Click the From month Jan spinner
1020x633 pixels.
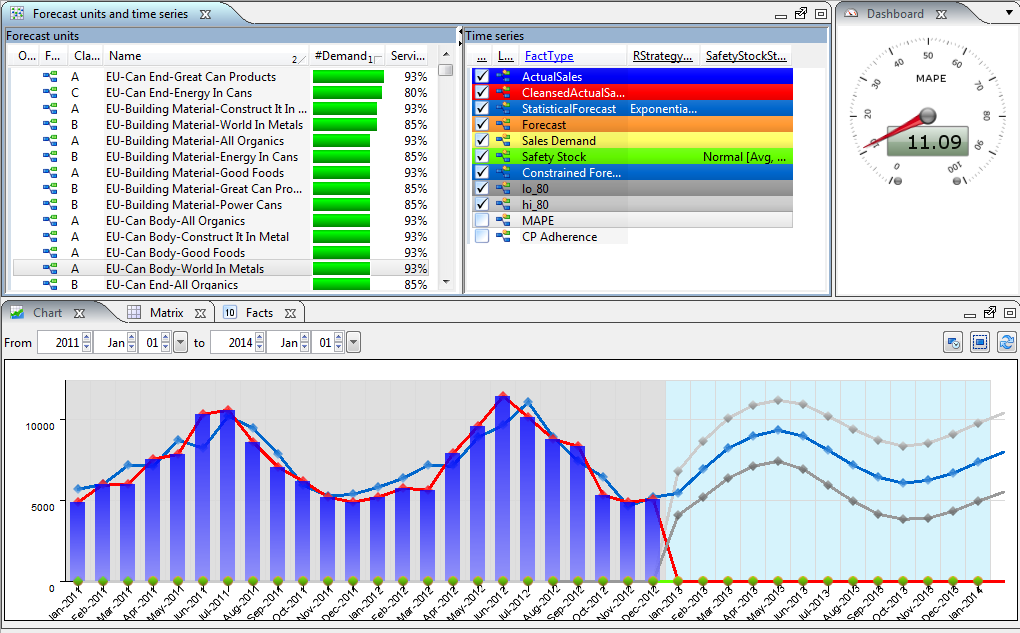(131, 342)
